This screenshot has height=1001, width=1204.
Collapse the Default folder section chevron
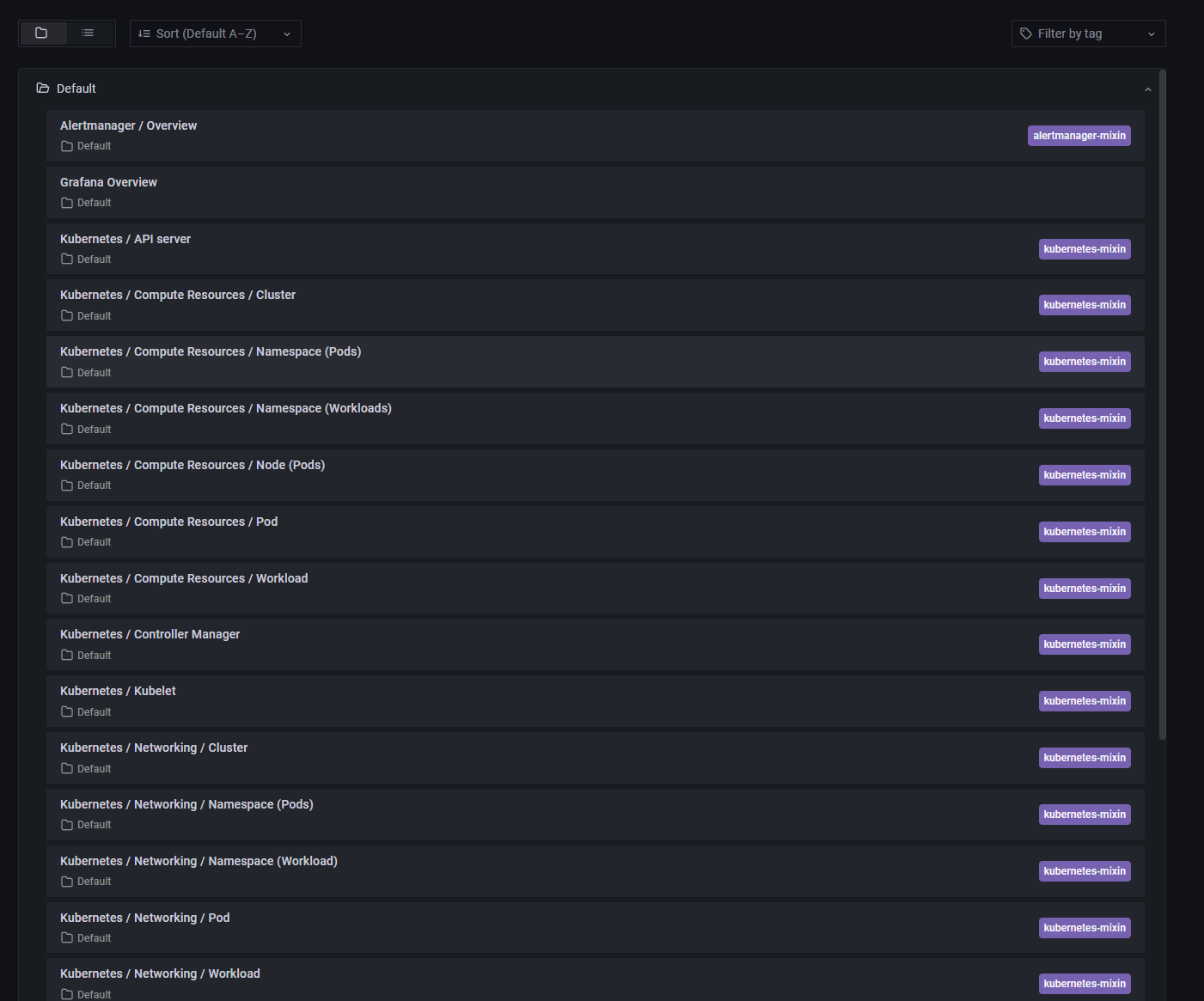[1147, 89]
